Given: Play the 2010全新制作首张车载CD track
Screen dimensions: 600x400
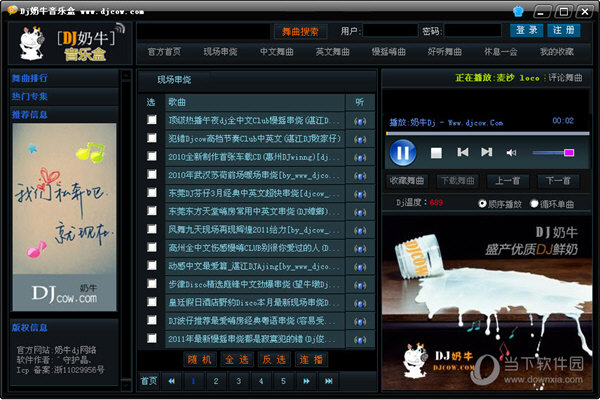Looking at the screenshot, I should click(360, 158).
